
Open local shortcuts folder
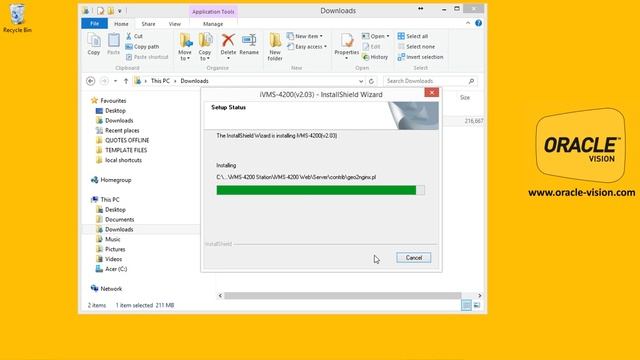(x=119, y=160)
